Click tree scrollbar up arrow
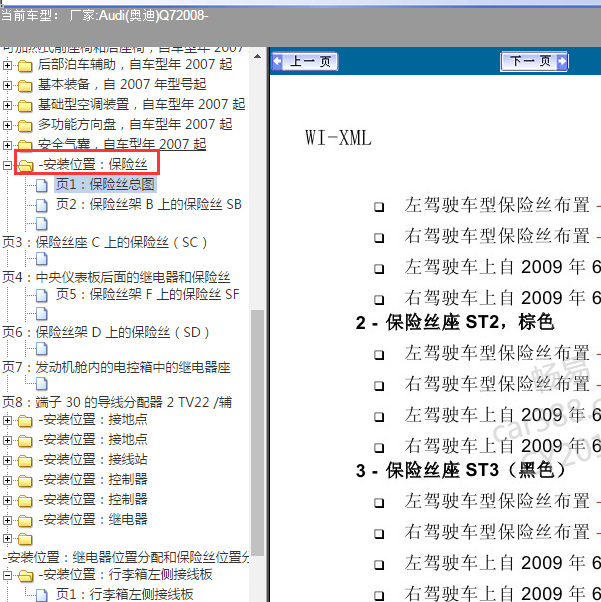 pyautogui.click(x=258, y=56)
